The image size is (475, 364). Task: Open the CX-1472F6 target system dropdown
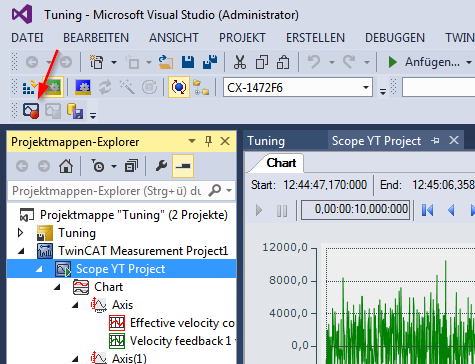pos(366,88)
